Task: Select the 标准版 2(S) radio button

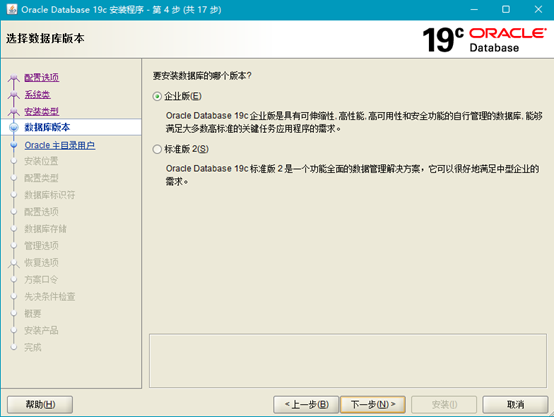Action: [157, 149]
